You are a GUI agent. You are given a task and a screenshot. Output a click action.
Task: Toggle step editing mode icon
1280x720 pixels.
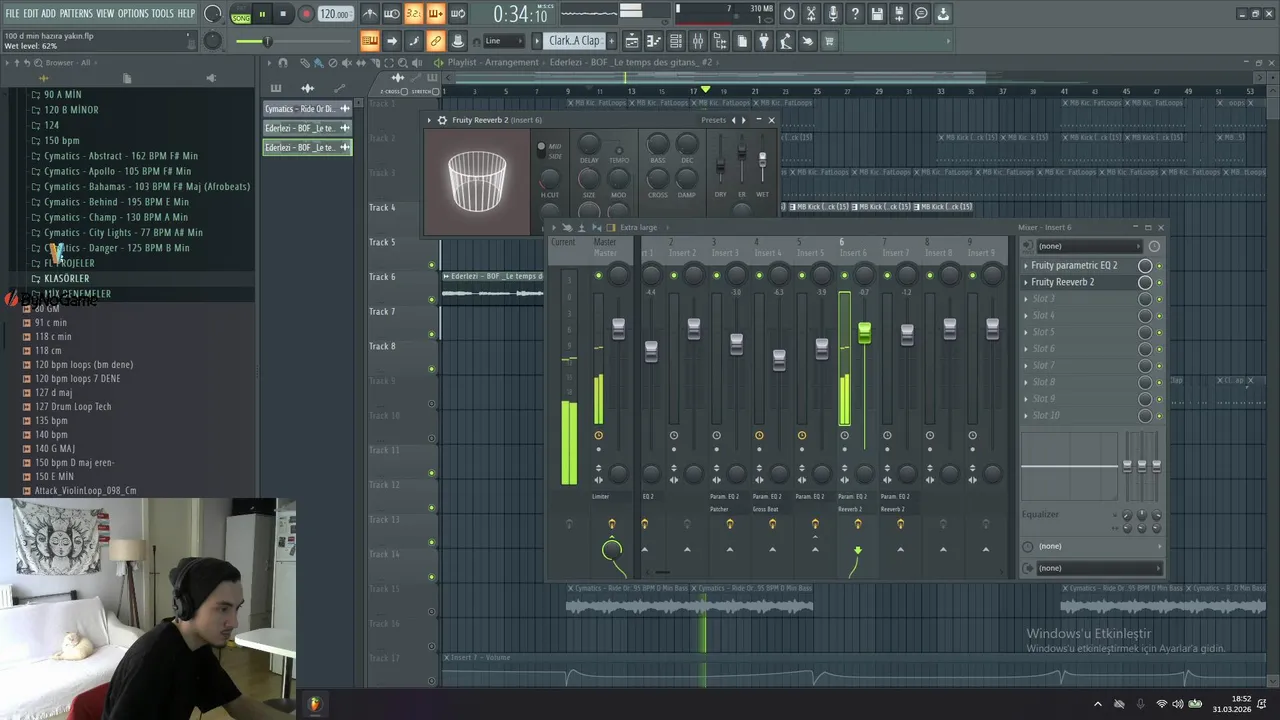(392, 41)
